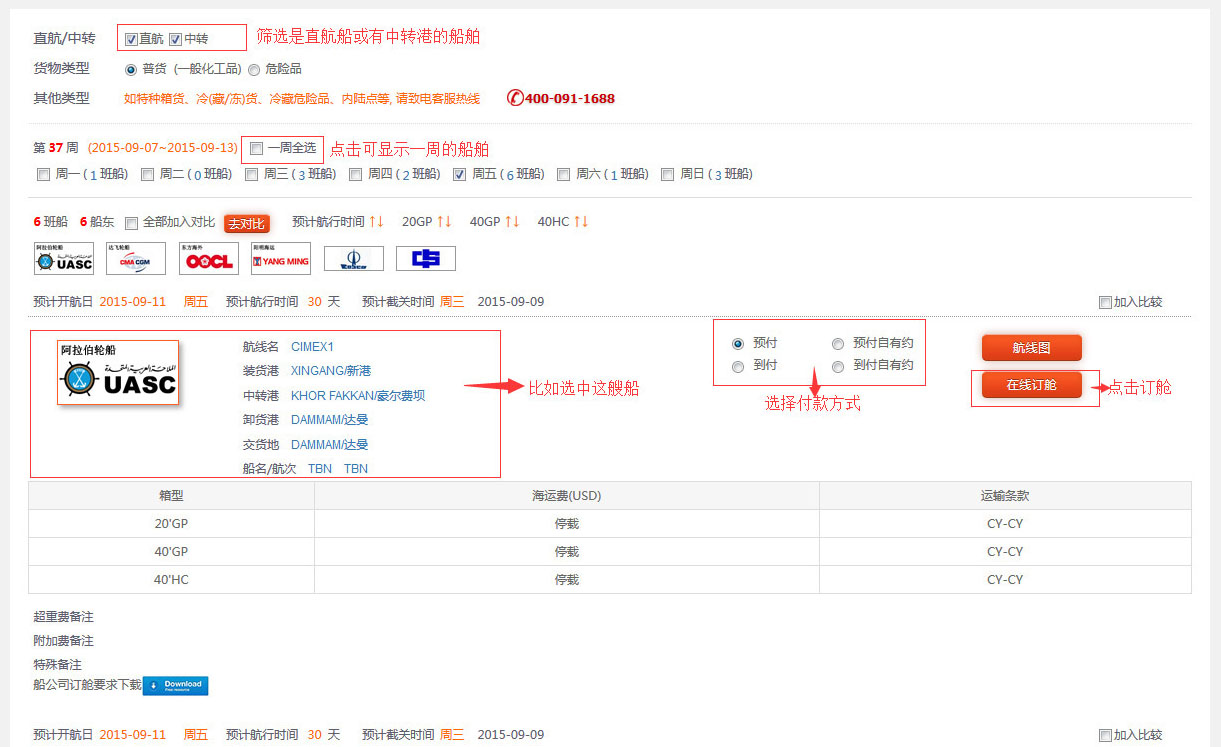The image size is (1221, 747).
Task: Click the blue China Shipping logo
Action: click(x=425, y=258)
